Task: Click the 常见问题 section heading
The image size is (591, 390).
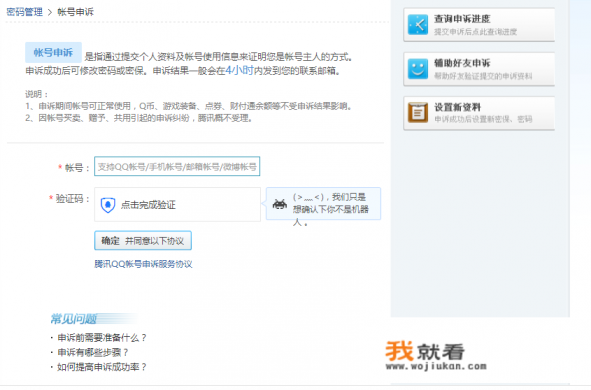Action: click(x=74, y=319)
